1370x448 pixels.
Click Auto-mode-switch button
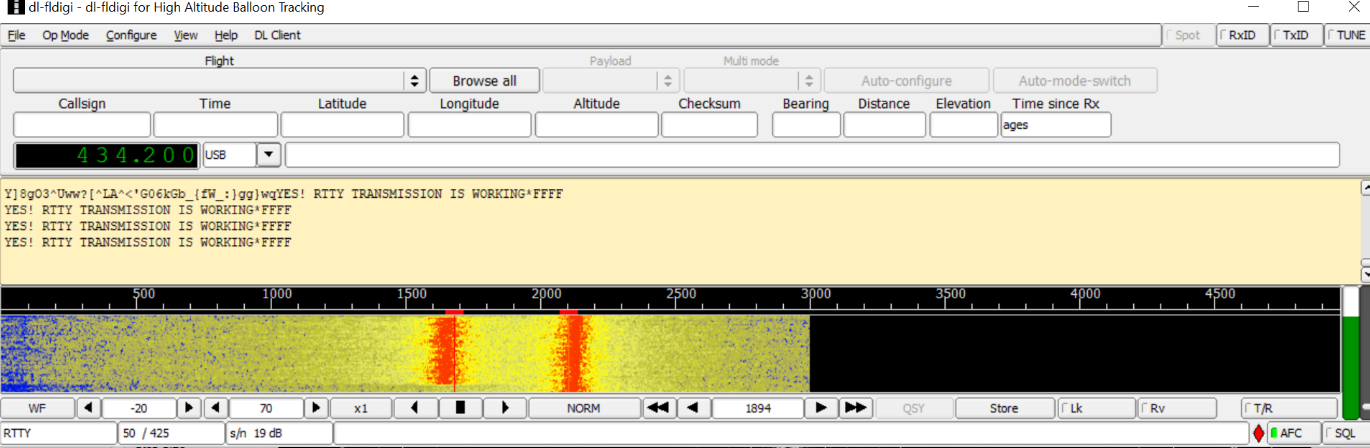click(x=1075, y=81)
